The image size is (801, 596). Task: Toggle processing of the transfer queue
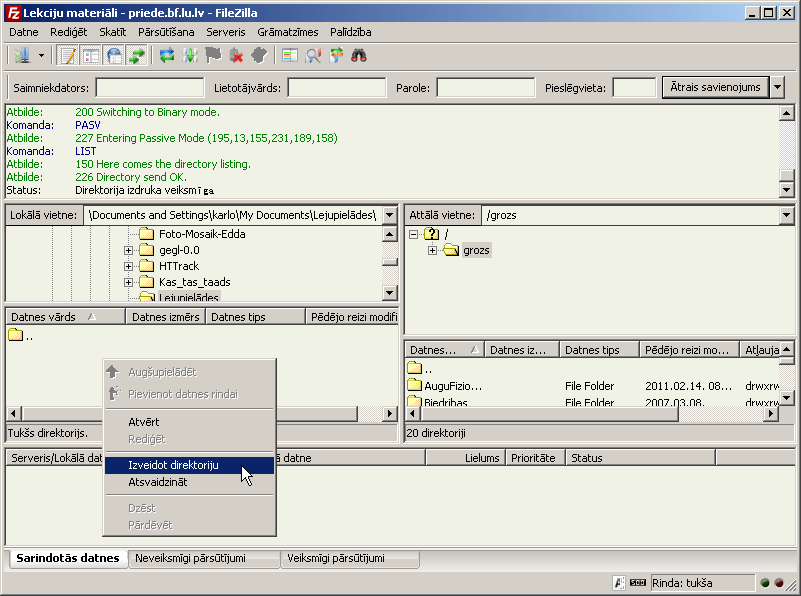point(190,55)
